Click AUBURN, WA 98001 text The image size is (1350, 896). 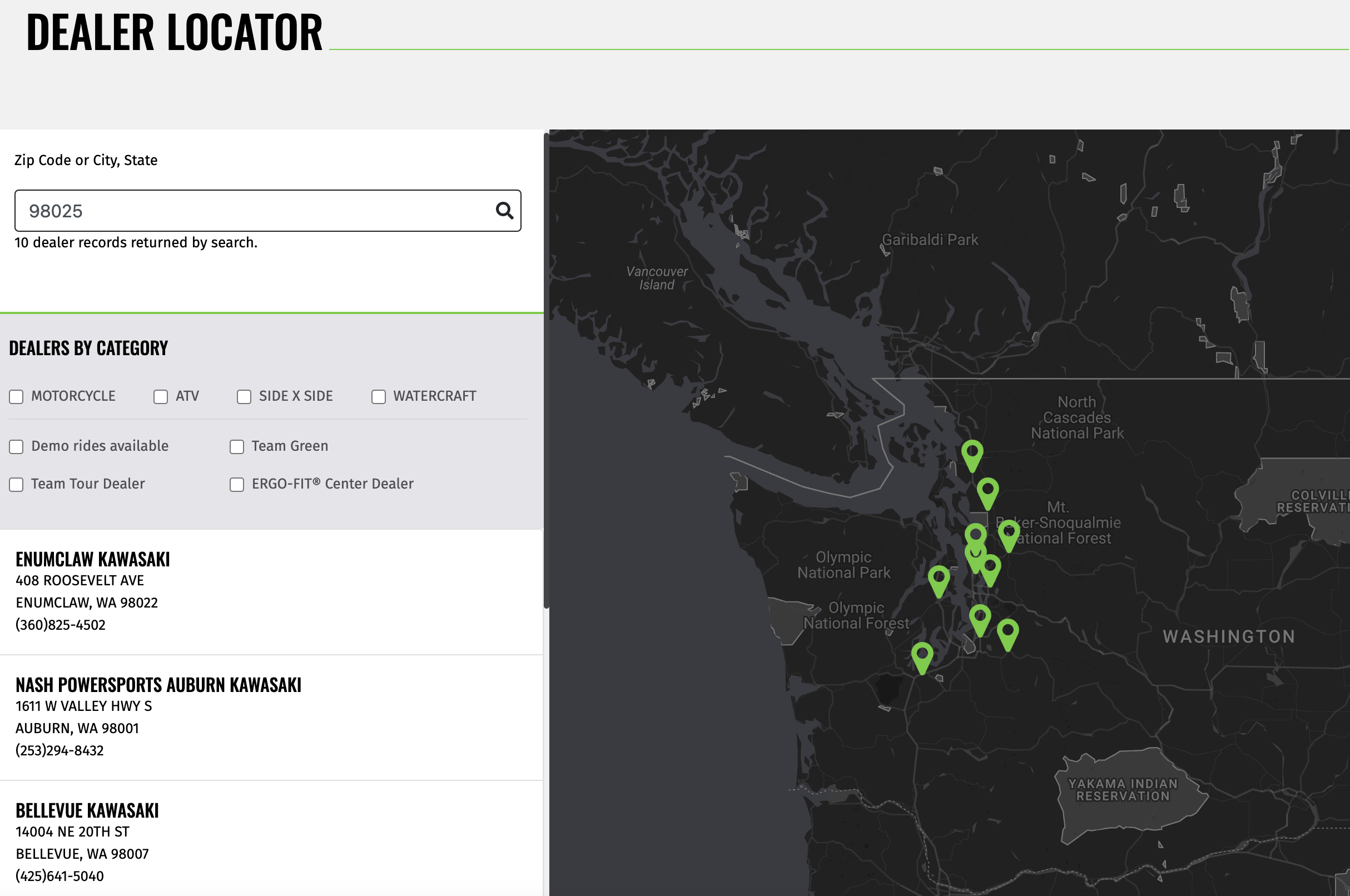coord(77,729)
